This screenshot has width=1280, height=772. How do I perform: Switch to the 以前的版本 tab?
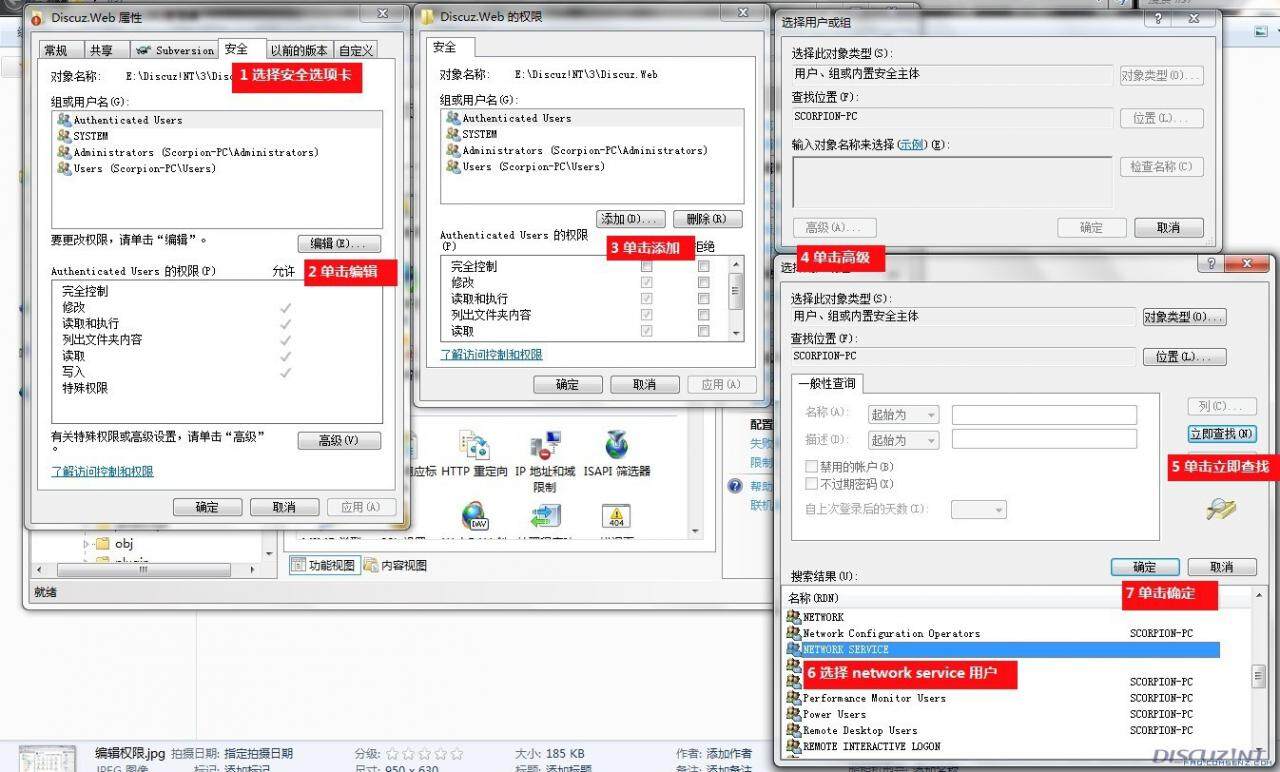tap(299, 51)
